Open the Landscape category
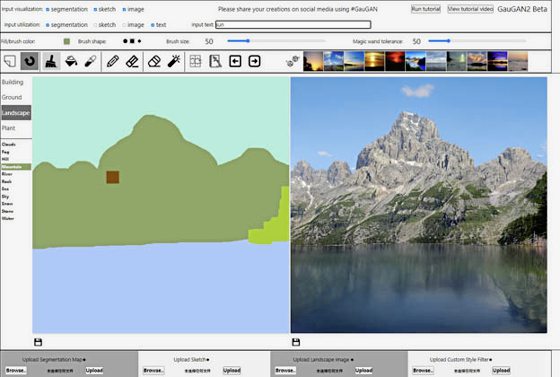Screen dimensions: 560x377 (16, 112)
